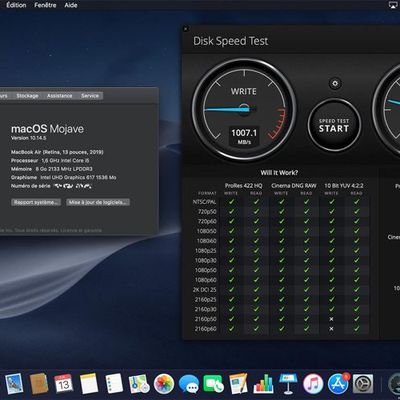Click the Graphisme Intel UHD Graphics line

(64, 178)
